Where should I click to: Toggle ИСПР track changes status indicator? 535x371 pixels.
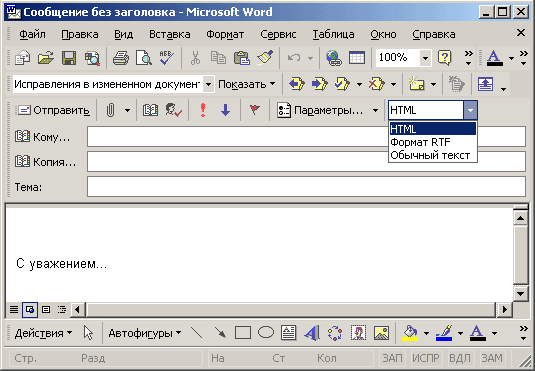[x=426, y=358]
